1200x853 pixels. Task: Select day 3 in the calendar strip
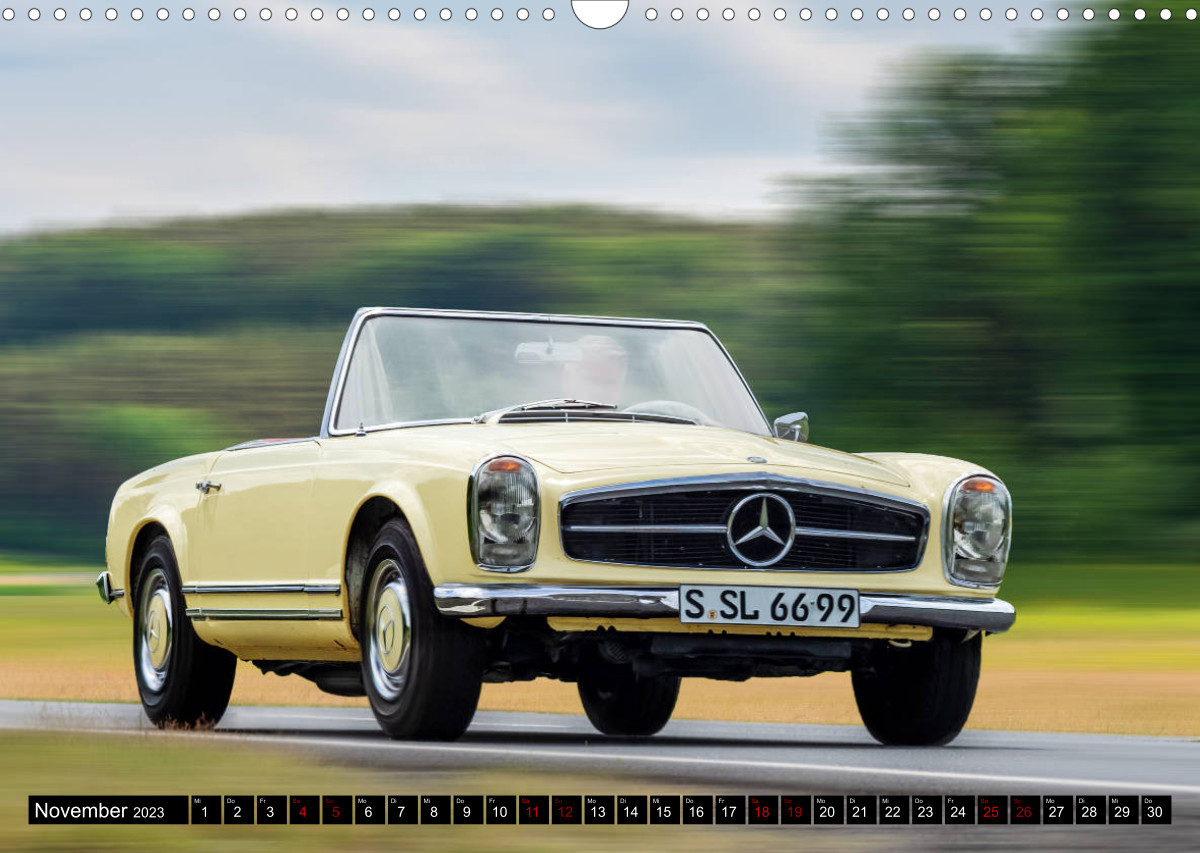pyautogui.click(x=271, y=810)
